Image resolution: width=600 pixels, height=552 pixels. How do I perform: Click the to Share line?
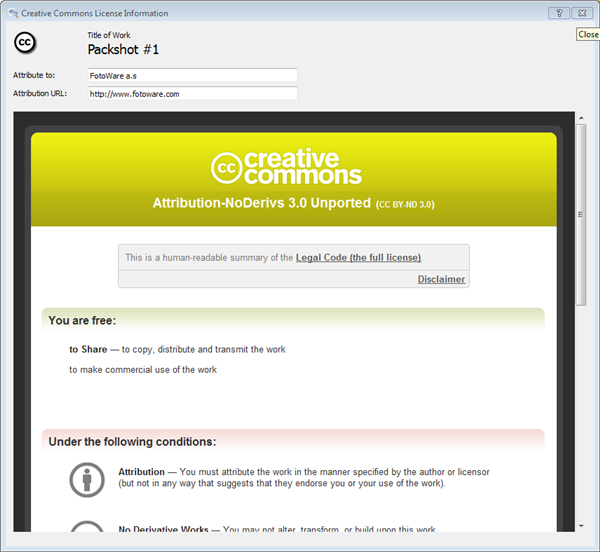(x=177, y=349)
